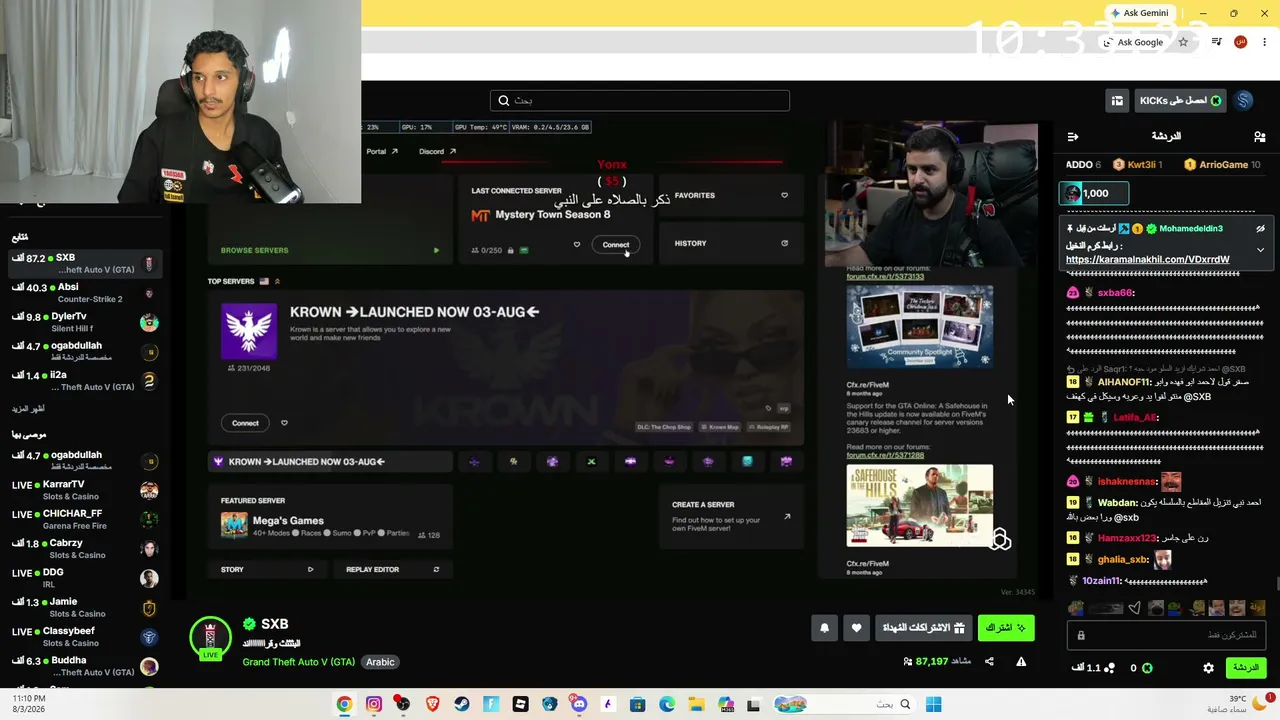This screenshot has height=720, width=1280.
Task: Open the Grand Theft Auto V (GTA) category link
Action: pyautogui.click(x=298, y=662)
